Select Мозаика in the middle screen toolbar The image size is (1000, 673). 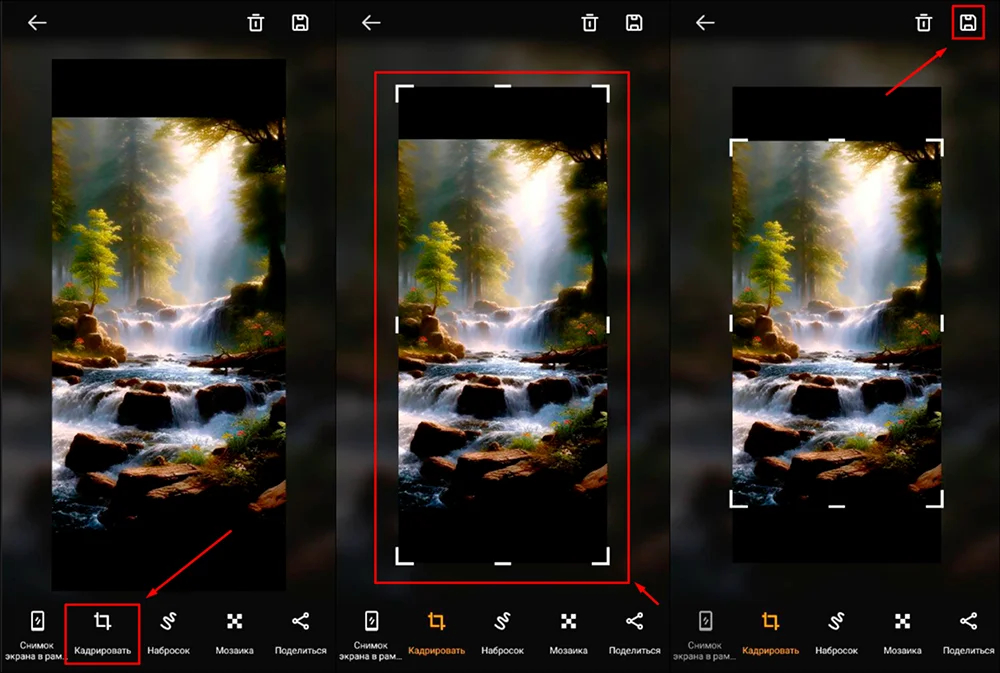click(x=568, y=633)
